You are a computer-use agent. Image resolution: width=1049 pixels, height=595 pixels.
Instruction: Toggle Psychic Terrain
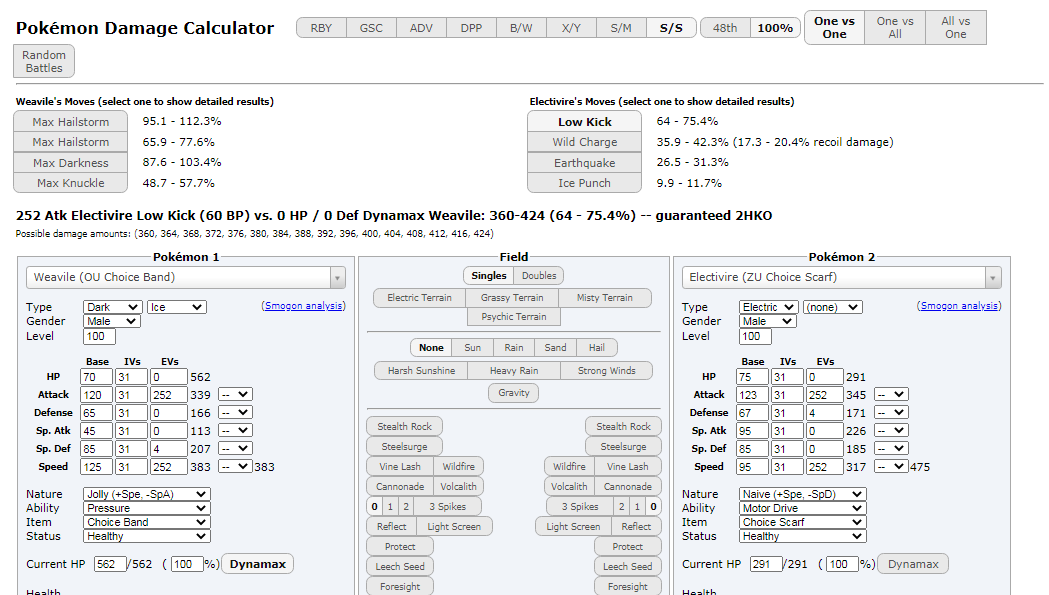click(514, 317)
